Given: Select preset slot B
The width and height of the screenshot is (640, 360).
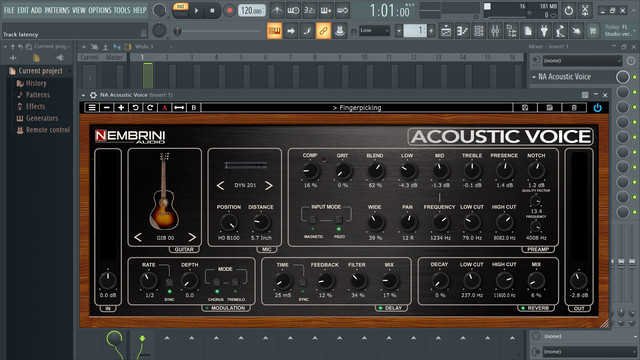Looking at the screenshot, I should 194,108.
